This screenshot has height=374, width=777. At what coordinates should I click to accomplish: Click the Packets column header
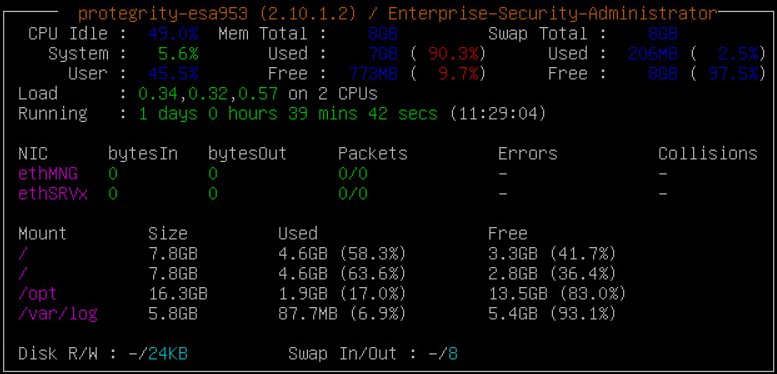click(373, 154)
